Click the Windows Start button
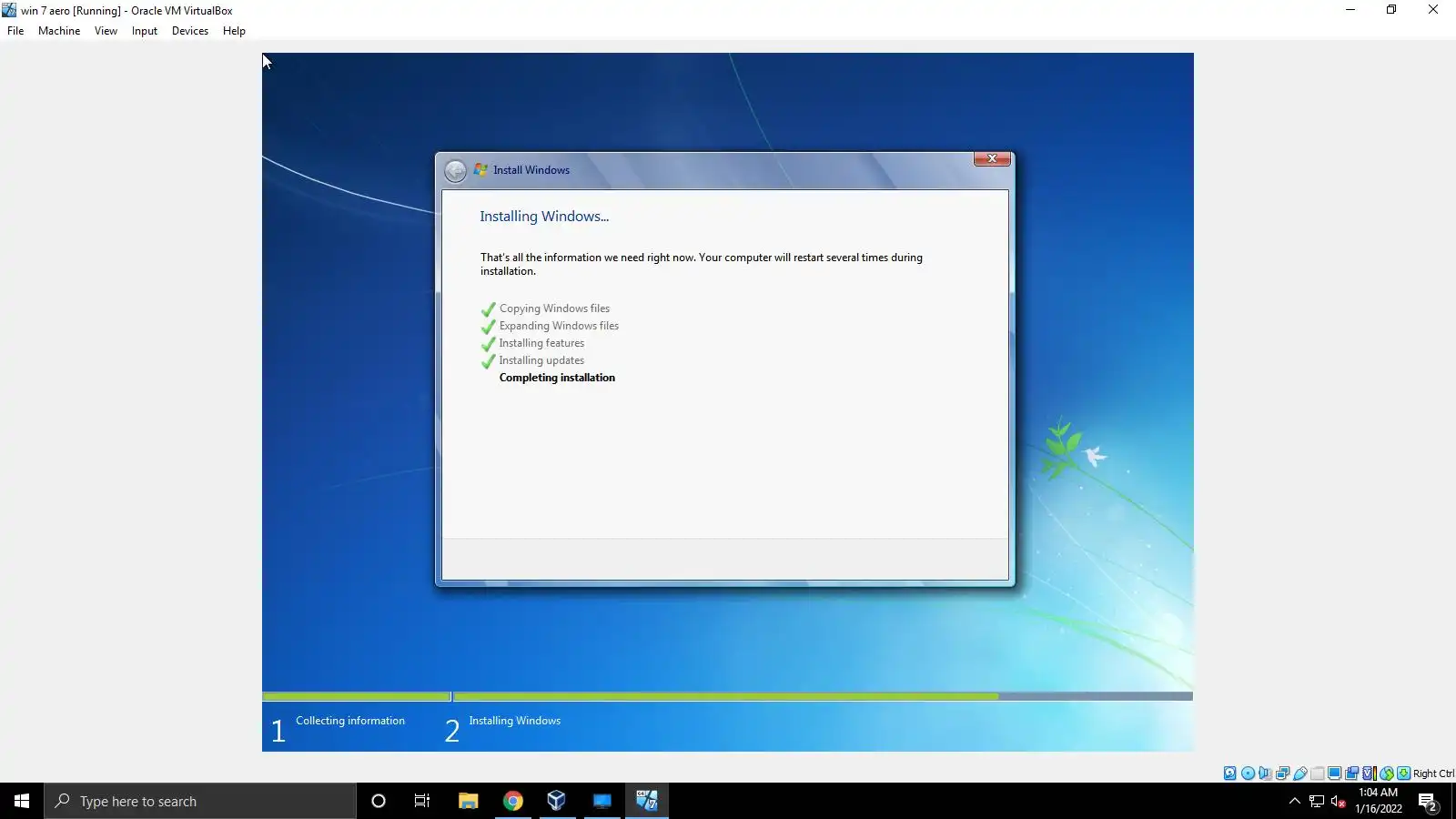The width and height of the screenshot is (1456, 819). (22, 801)
